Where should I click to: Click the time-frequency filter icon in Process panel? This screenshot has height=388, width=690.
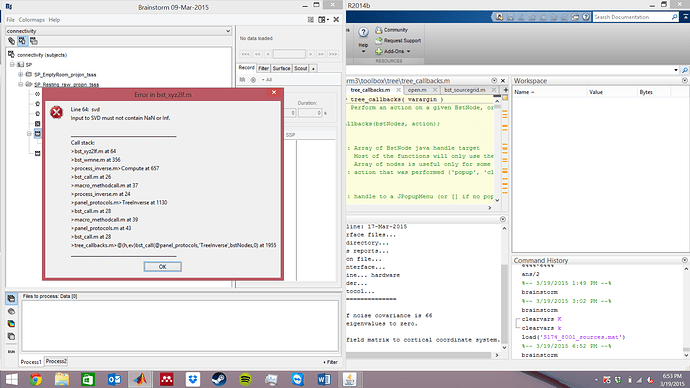pyautogui.click(x=11, y=324)
